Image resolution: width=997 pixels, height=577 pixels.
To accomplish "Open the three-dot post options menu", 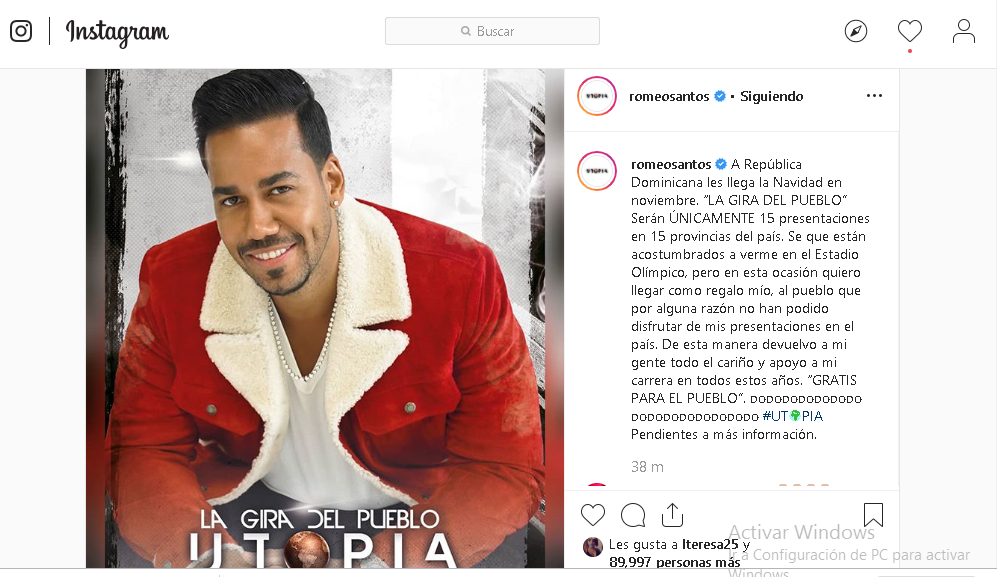I will pyautogui.click(x=874, y=95).
